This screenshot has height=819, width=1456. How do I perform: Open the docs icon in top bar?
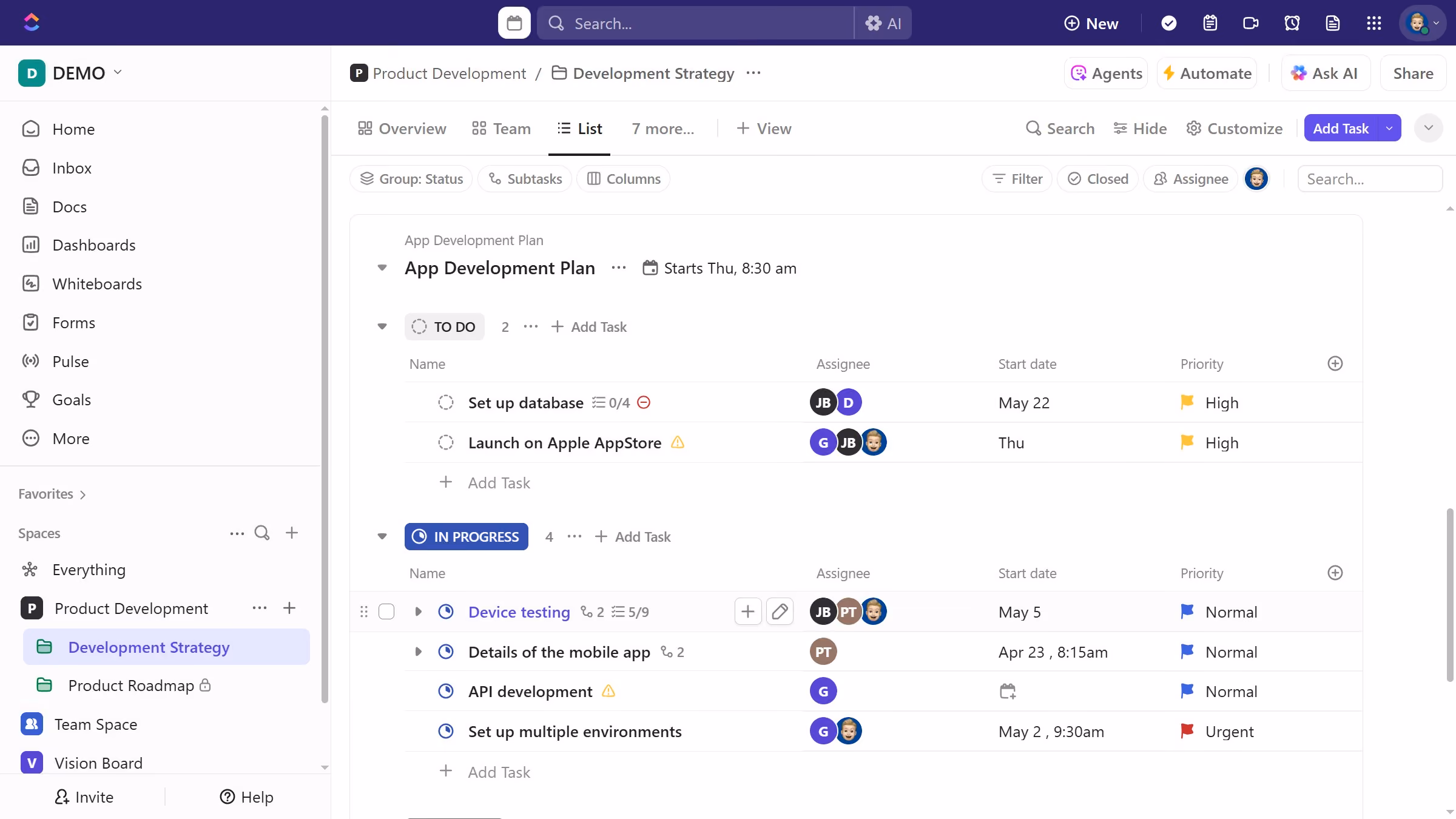pos(1333,23)
